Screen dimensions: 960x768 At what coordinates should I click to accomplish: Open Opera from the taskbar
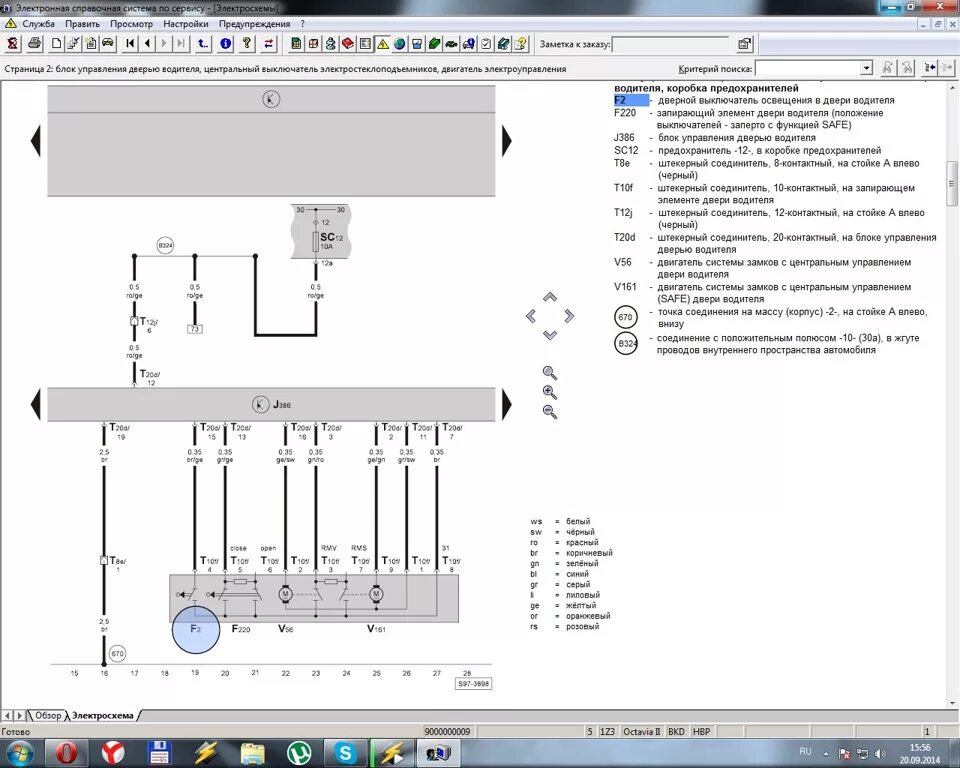pos(66,753)
